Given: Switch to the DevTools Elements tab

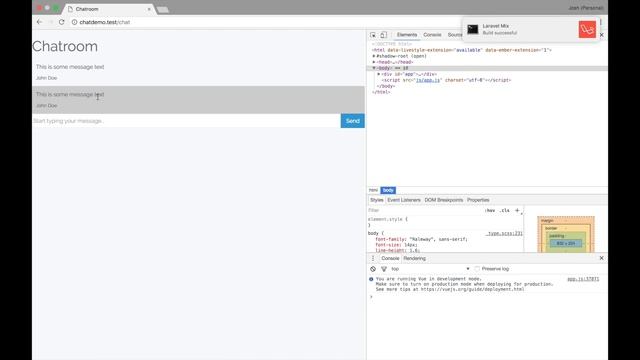Looking at the screenshot, I should 407,35.
